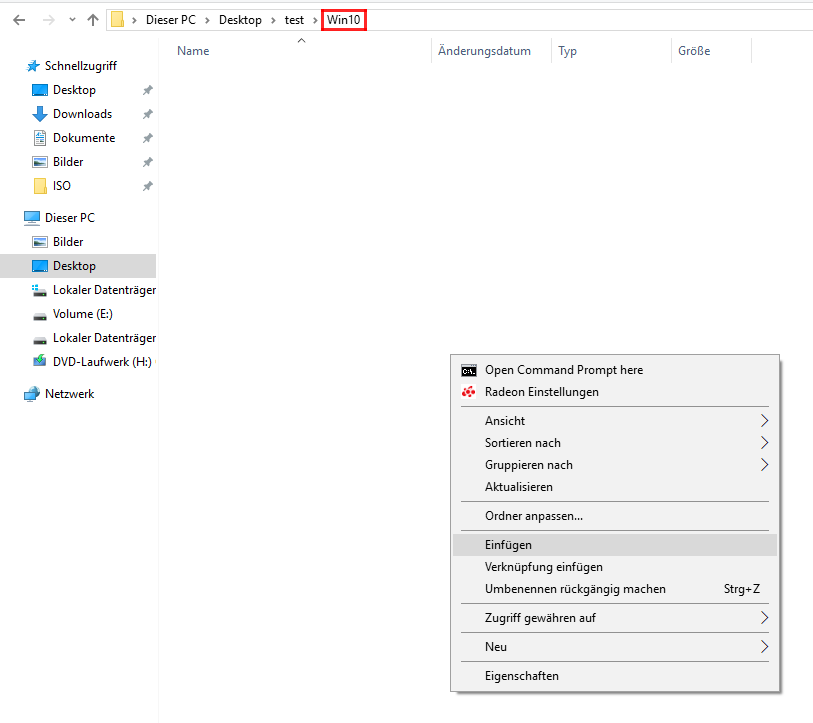
Task: Open Dokumente in the sidebar
Action: click(84, 138)
